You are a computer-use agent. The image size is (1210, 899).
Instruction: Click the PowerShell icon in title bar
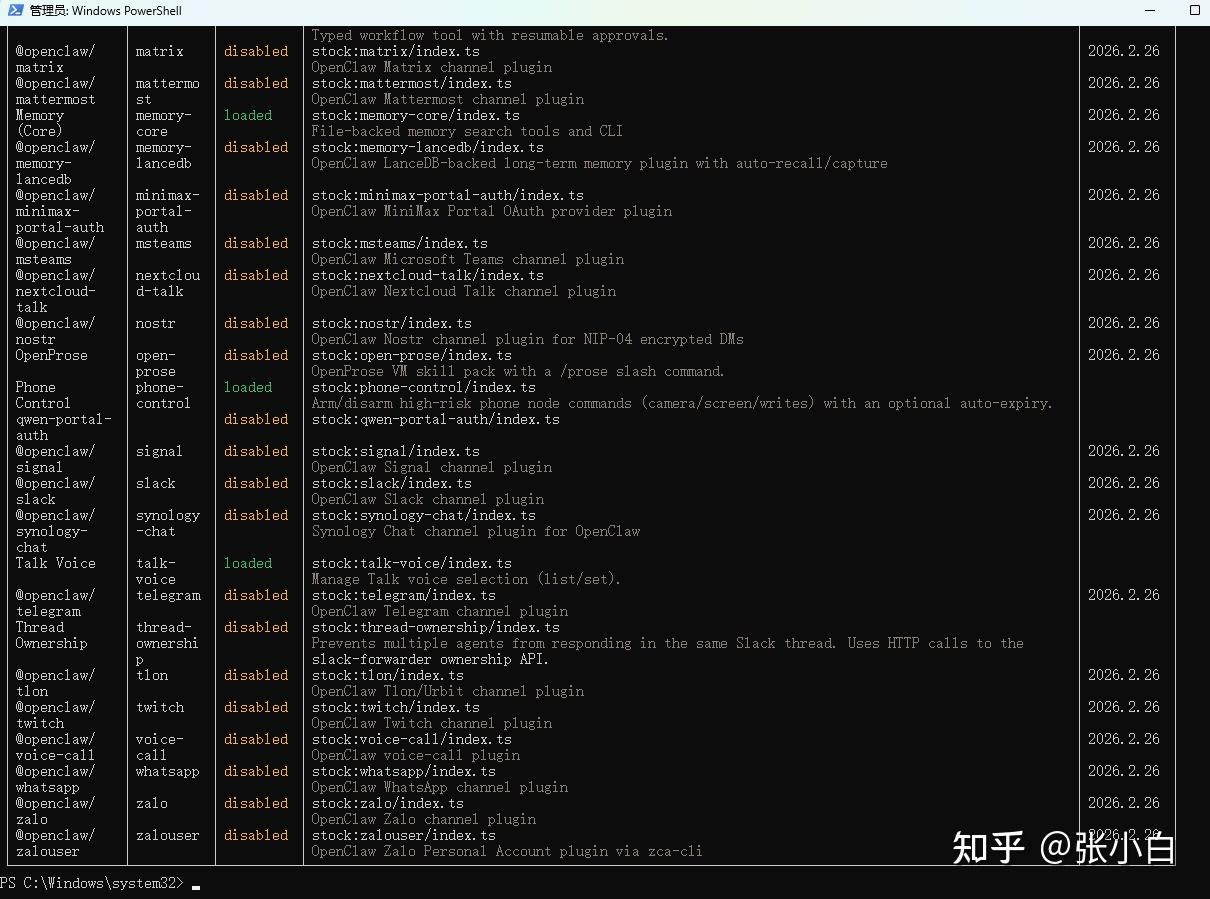[14, 11]
